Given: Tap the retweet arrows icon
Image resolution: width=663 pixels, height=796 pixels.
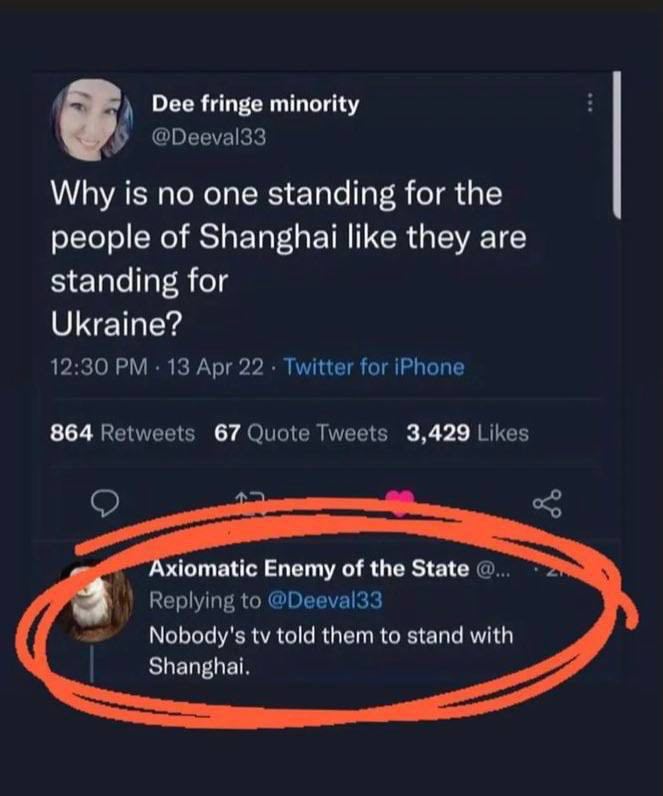Looking at the screenshot, I should [250, 500].
